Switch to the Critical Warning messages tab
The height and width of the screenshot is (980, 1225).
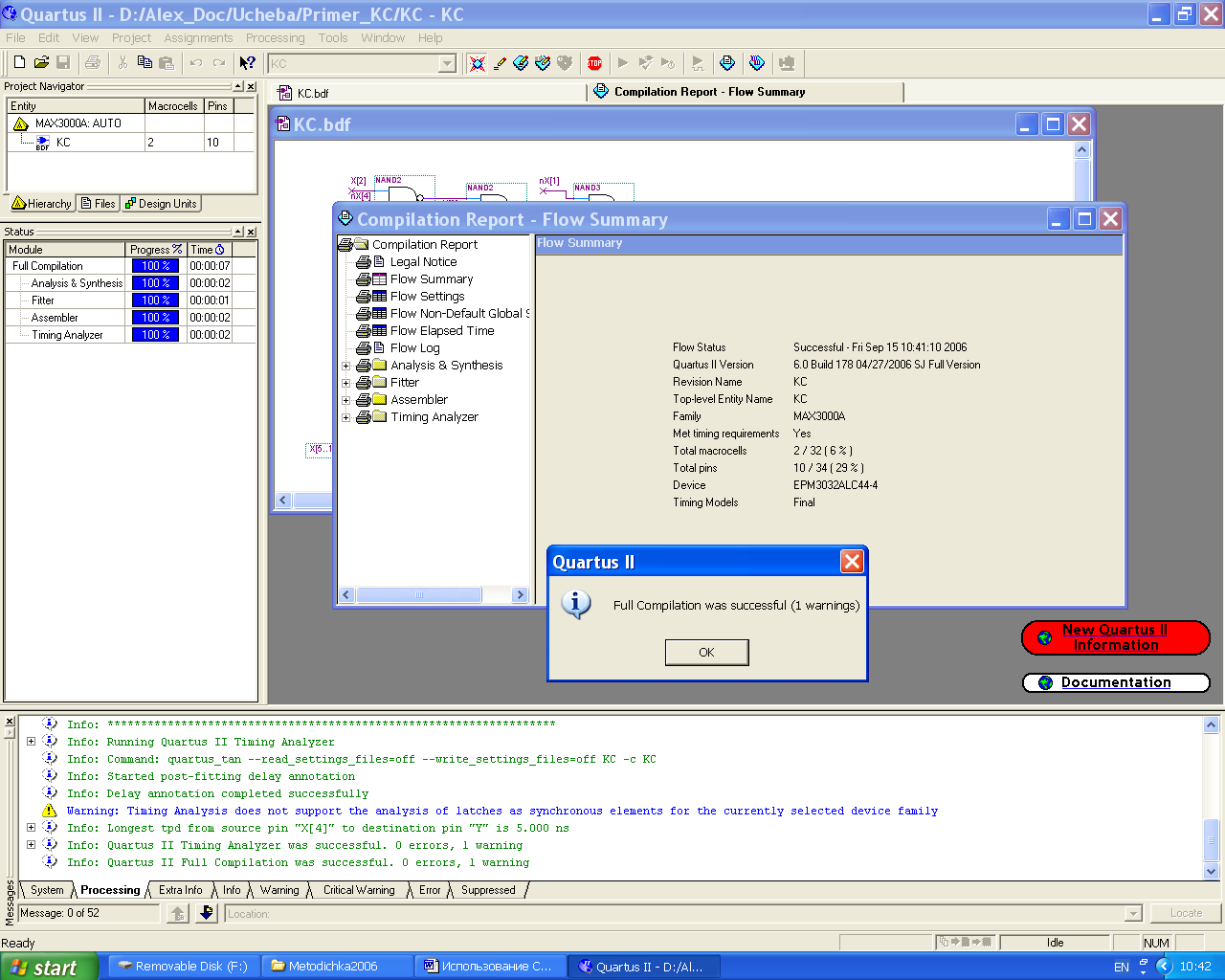pos(359,890)
